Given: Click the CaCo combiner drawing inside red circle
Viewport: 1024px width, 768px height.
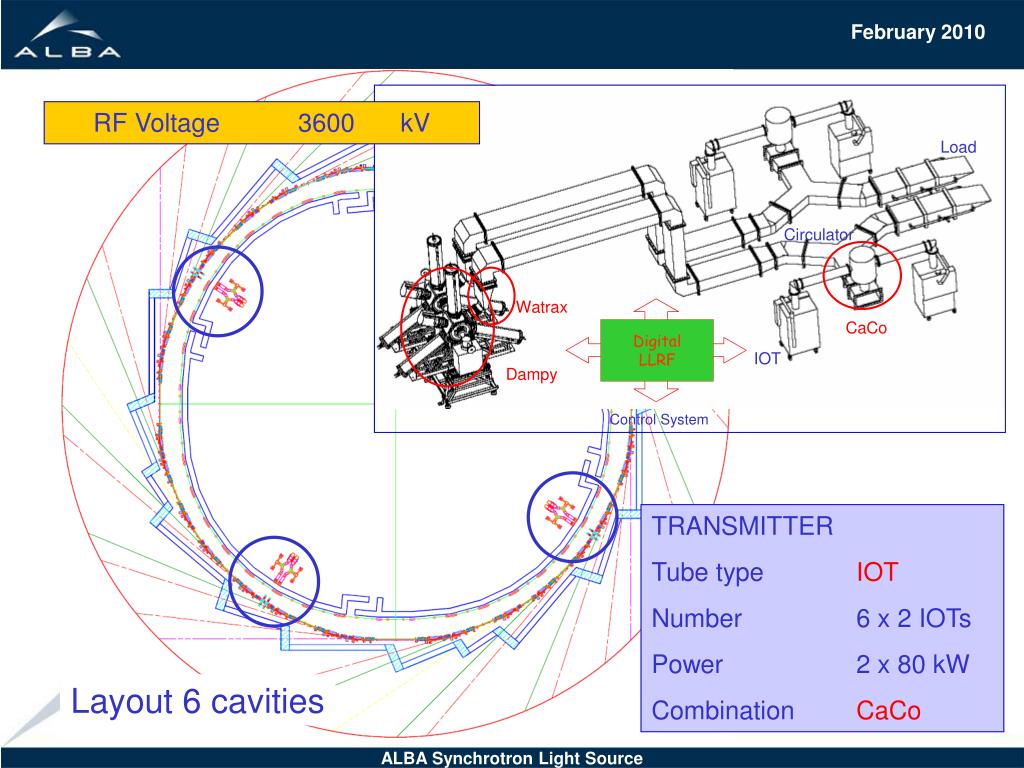Looking at the screenshot, I should pos(861,276).
